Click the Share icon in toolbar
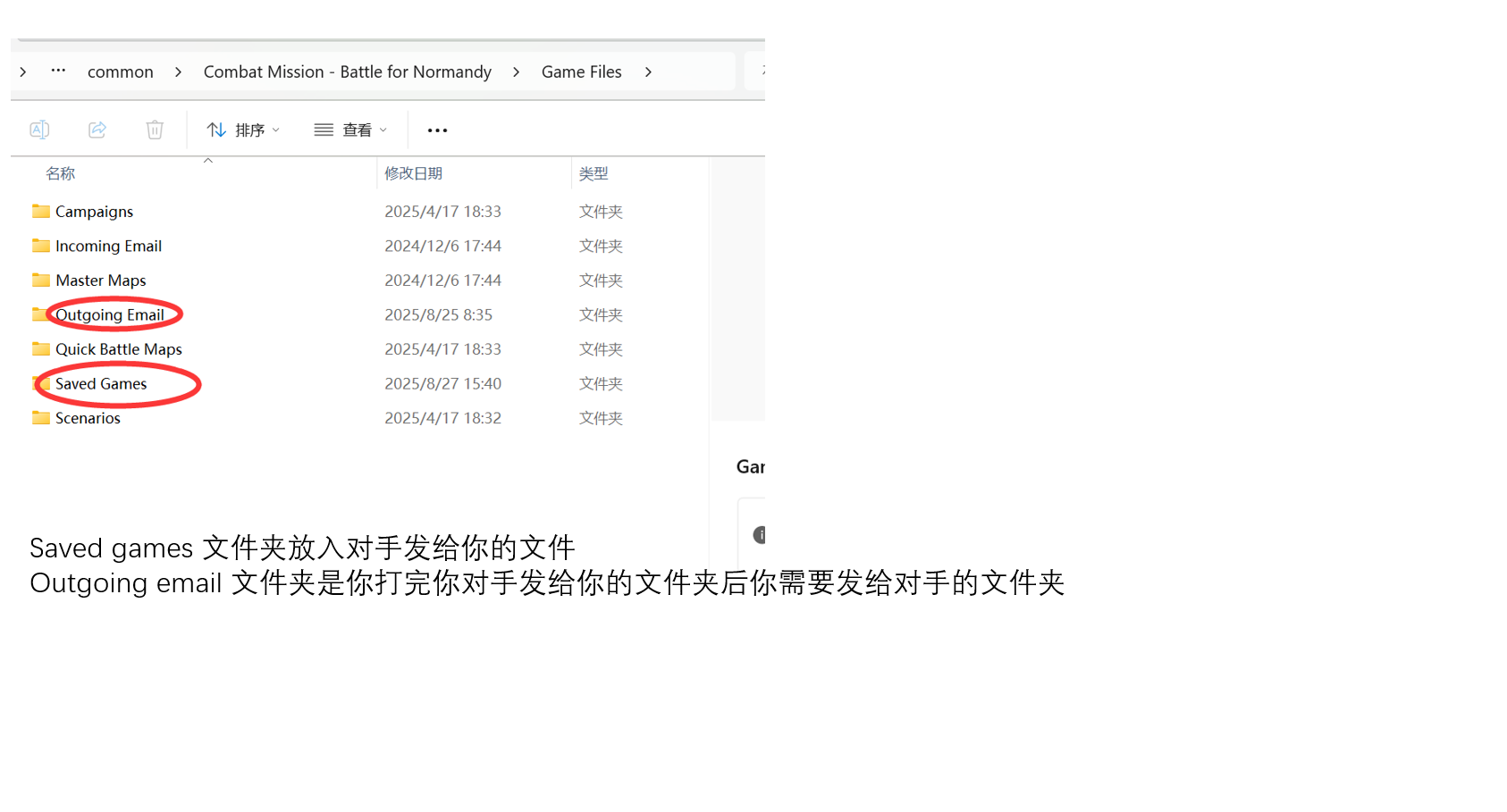 click(97, 130)
